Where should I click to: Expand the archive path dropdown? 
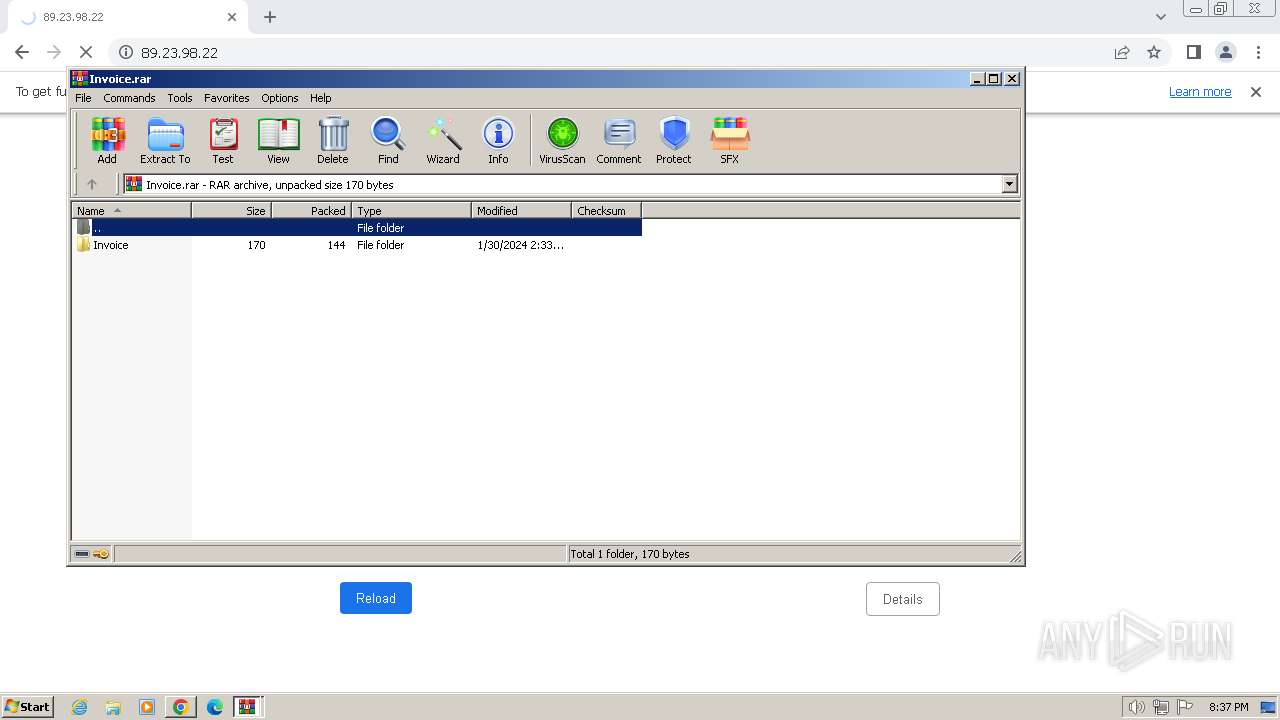coord(1009,184)
